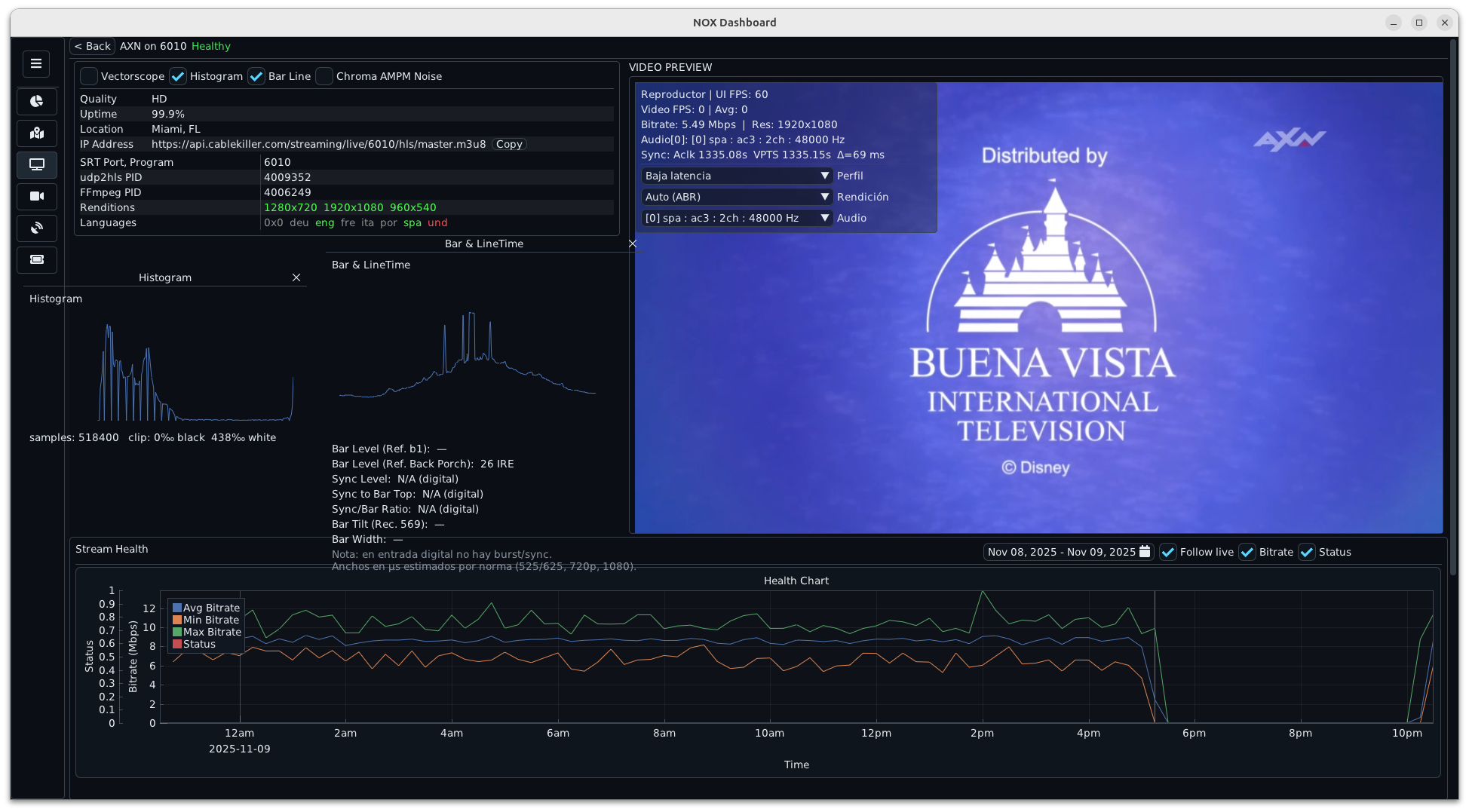Uncheck the Histogram checkbox
The width and height of the screenshot is (1469, 812).
(178, 76)
